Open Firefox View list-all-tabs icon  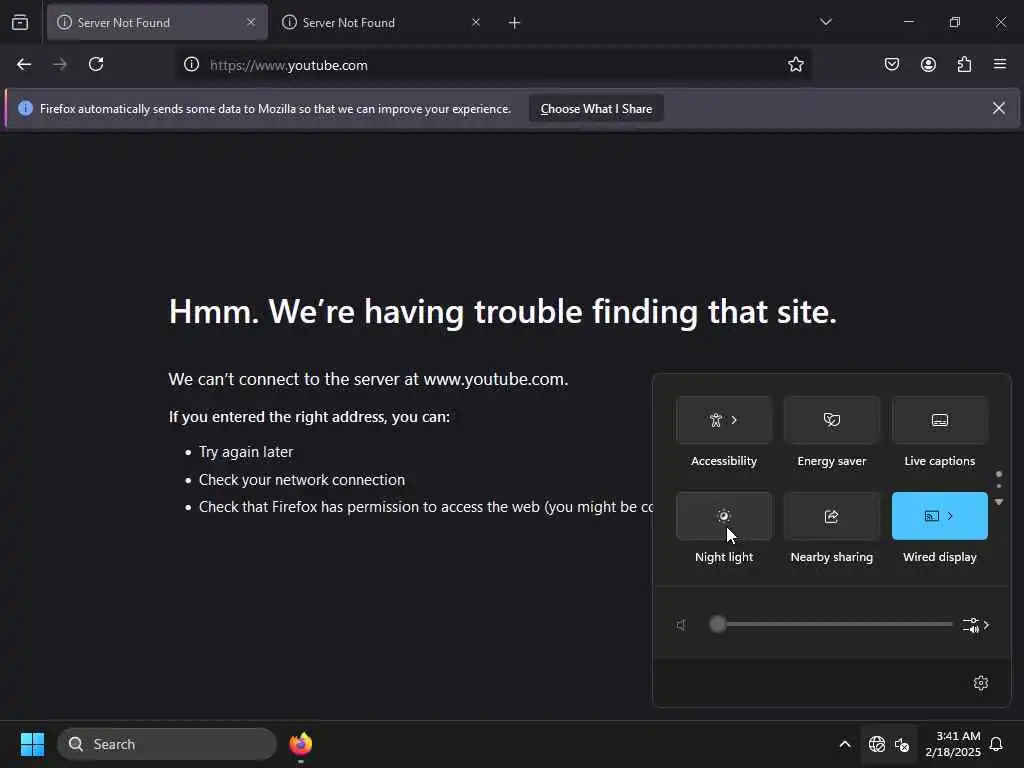tap(20, 22)
